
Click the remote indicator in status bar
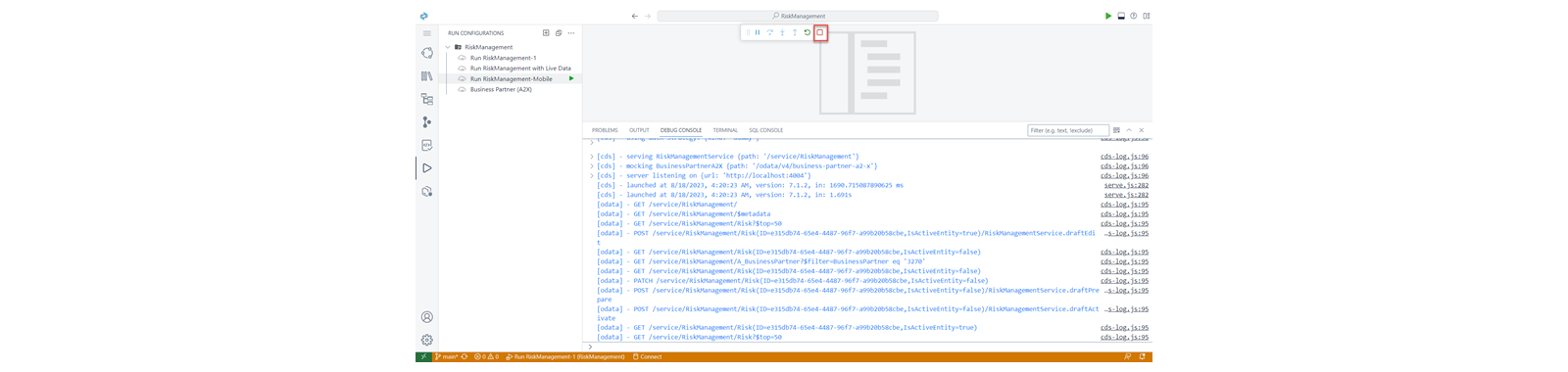pos(423,357)
